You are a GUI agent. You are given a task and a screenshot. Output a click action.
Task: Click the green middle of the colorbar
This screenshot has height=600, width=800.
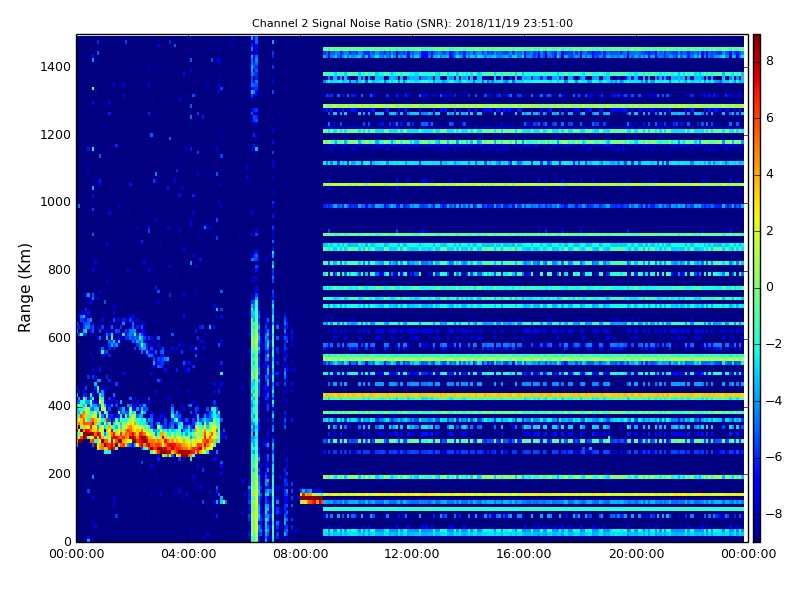(x=757, y=288)
